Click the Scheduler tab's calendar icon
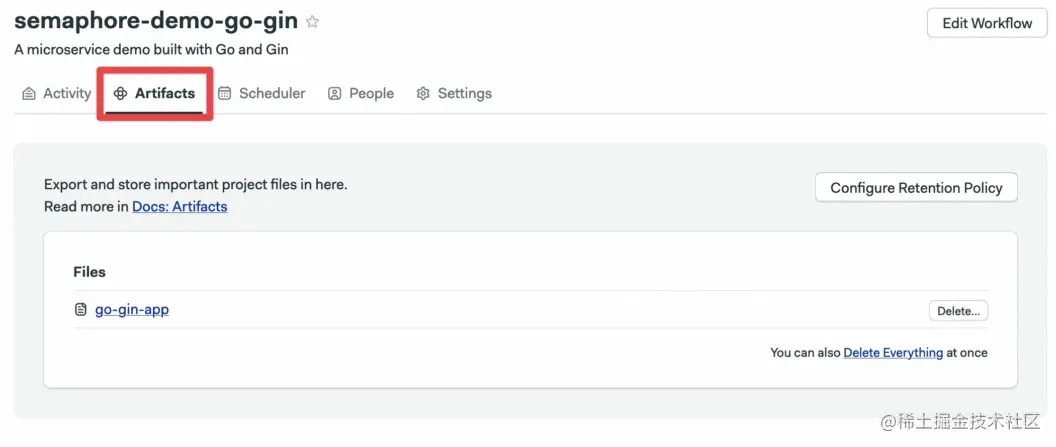The width and height of the screenshot is (1056, 447). [x=225, y=94]
